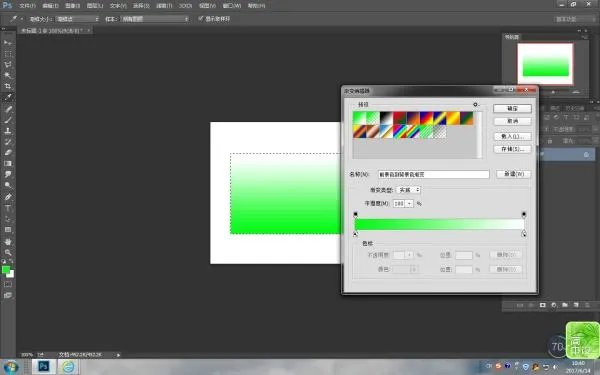Click the gradient name input field
Image resolution: width=600 pixels, height=375 pixels.
(434, 174)
